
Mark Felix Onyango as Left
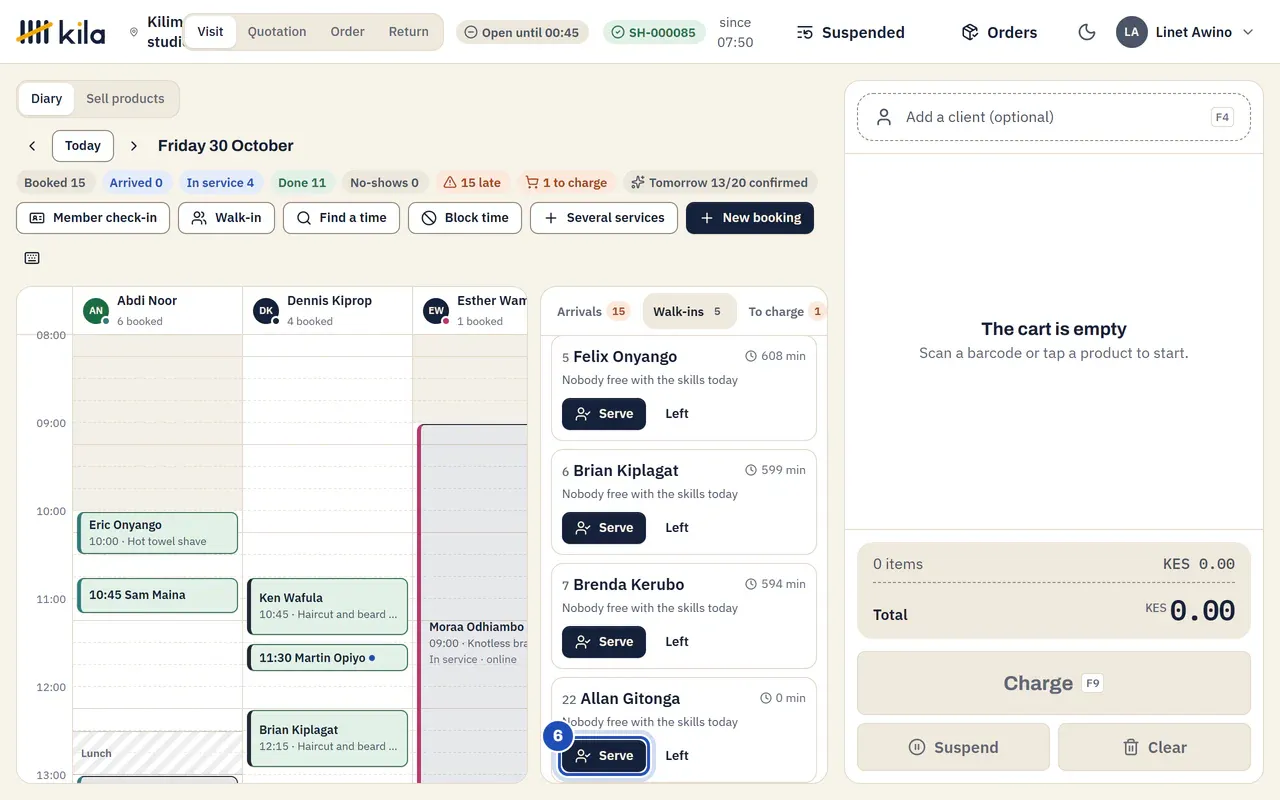click(x=677, y=414)
